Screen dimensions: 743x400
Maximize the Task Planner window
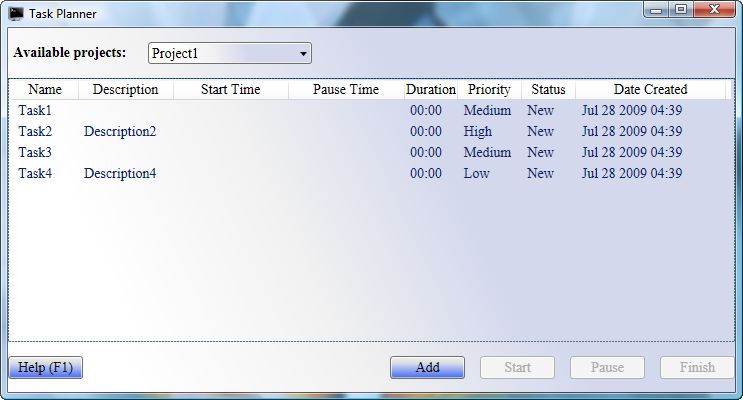[681, 10]
